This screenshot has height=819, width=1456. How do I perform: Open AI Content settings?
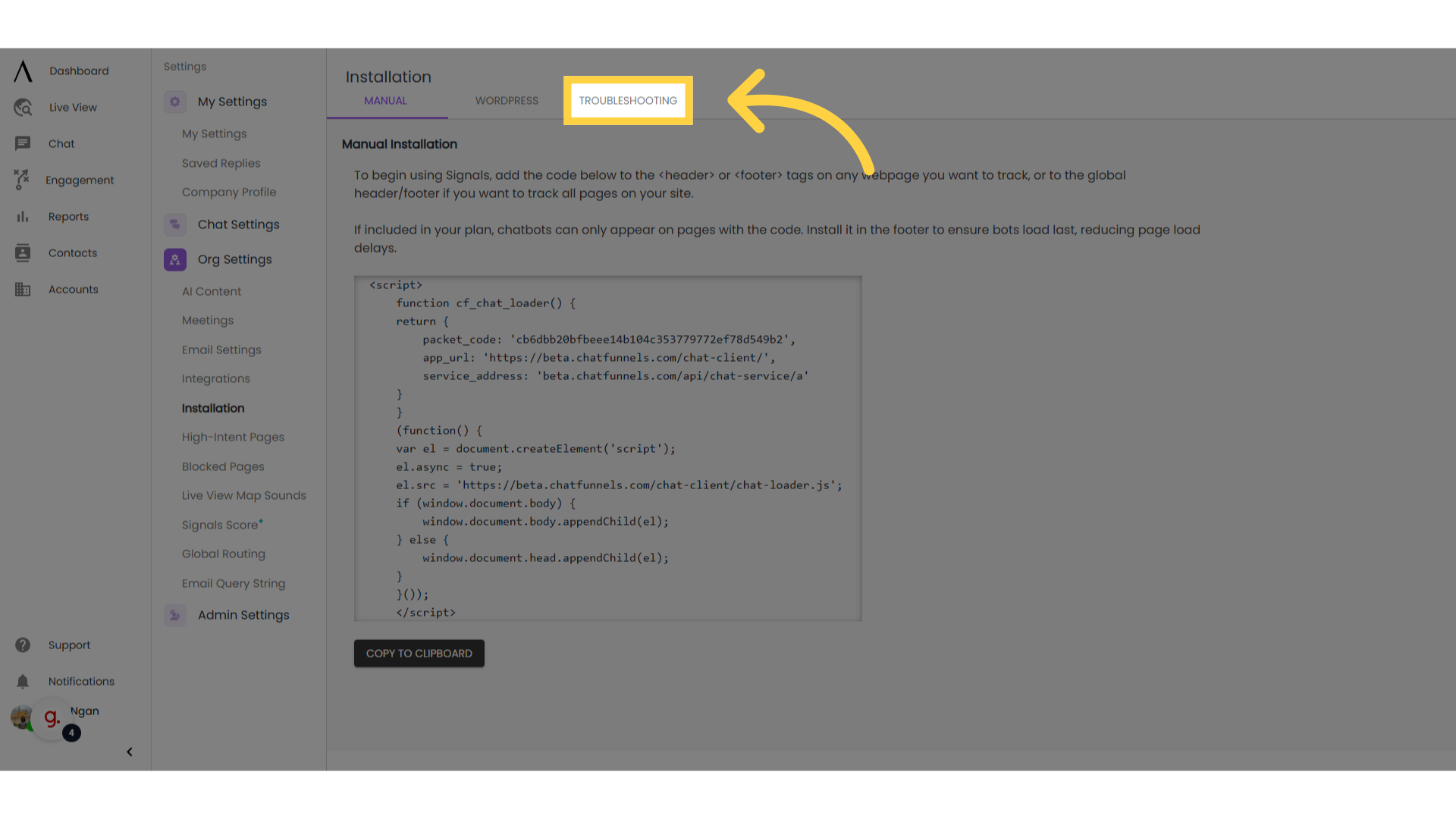coord(212,291)
